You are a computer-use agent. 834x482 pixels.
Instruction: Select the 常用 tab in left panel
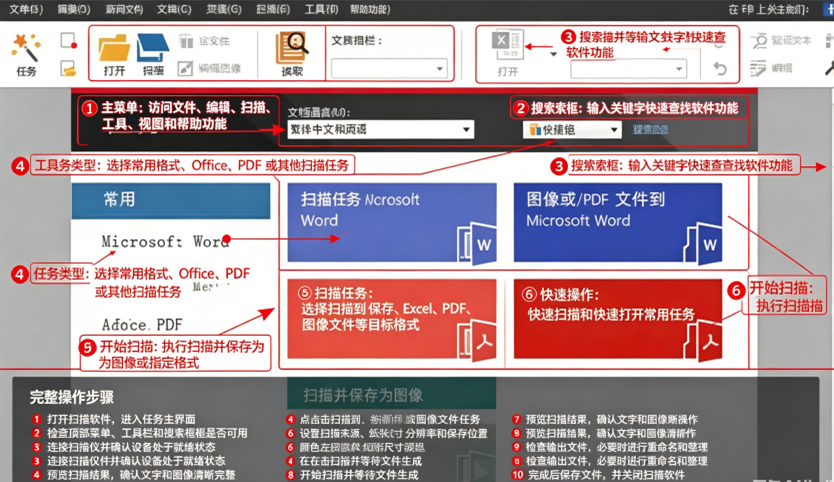(171, 201)
